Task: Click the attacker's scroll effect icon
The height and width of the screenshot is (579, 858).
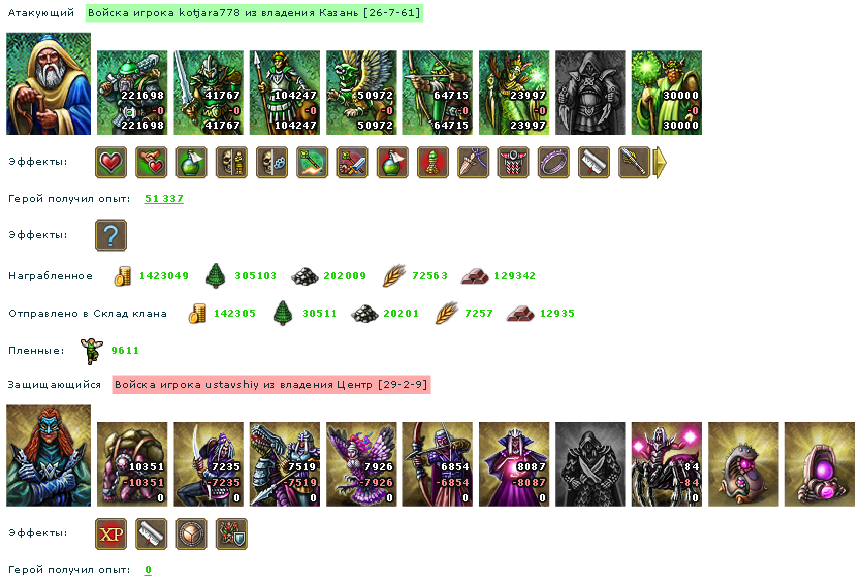Action: 594,162
